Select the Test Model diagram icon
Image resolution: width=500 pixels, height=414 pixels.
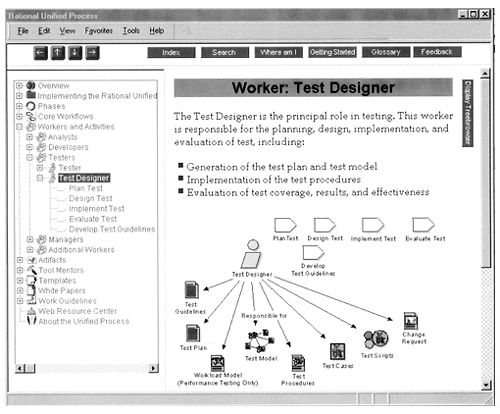260,341
